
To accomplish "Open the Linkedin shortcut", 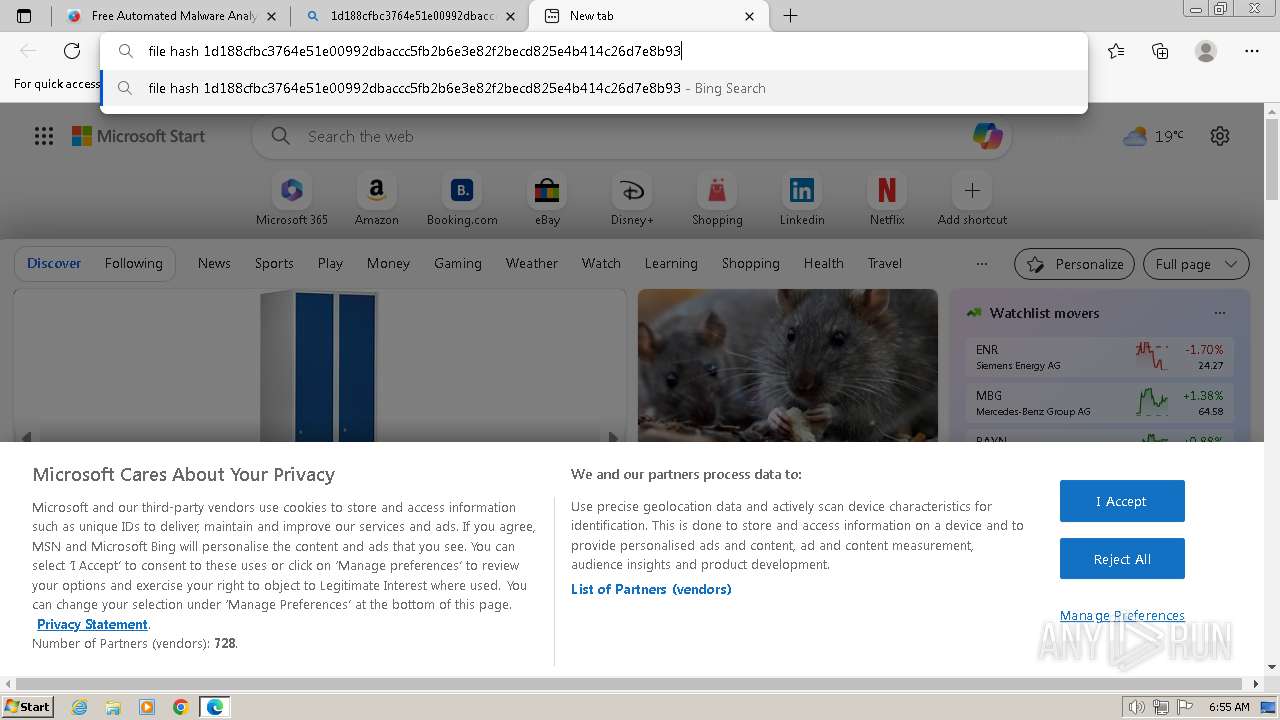I will (x=802, y=200).
